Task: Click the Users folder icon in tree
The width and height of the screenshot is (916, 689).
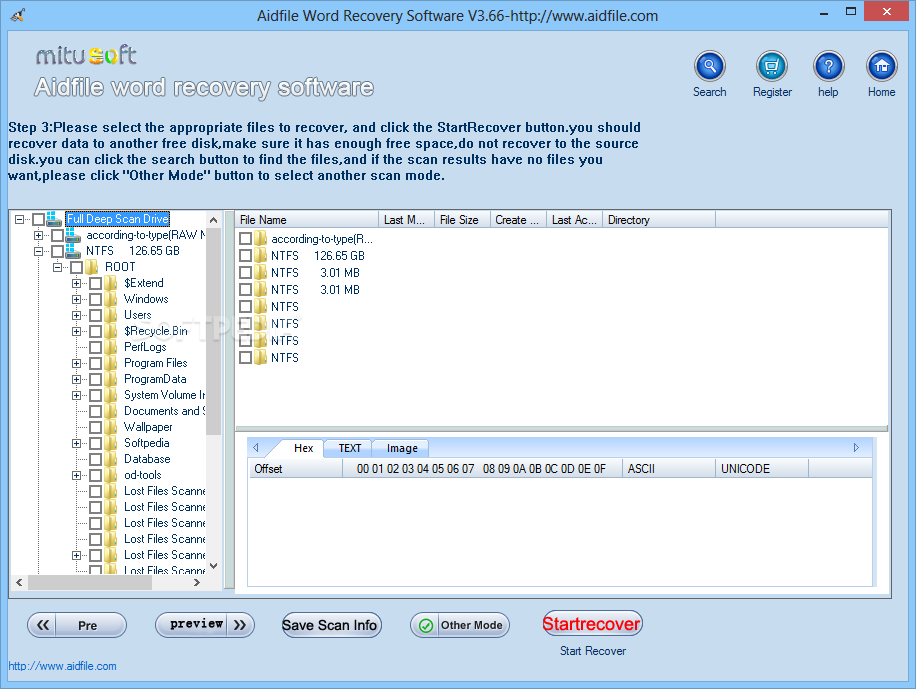Action: click(110, 315)
